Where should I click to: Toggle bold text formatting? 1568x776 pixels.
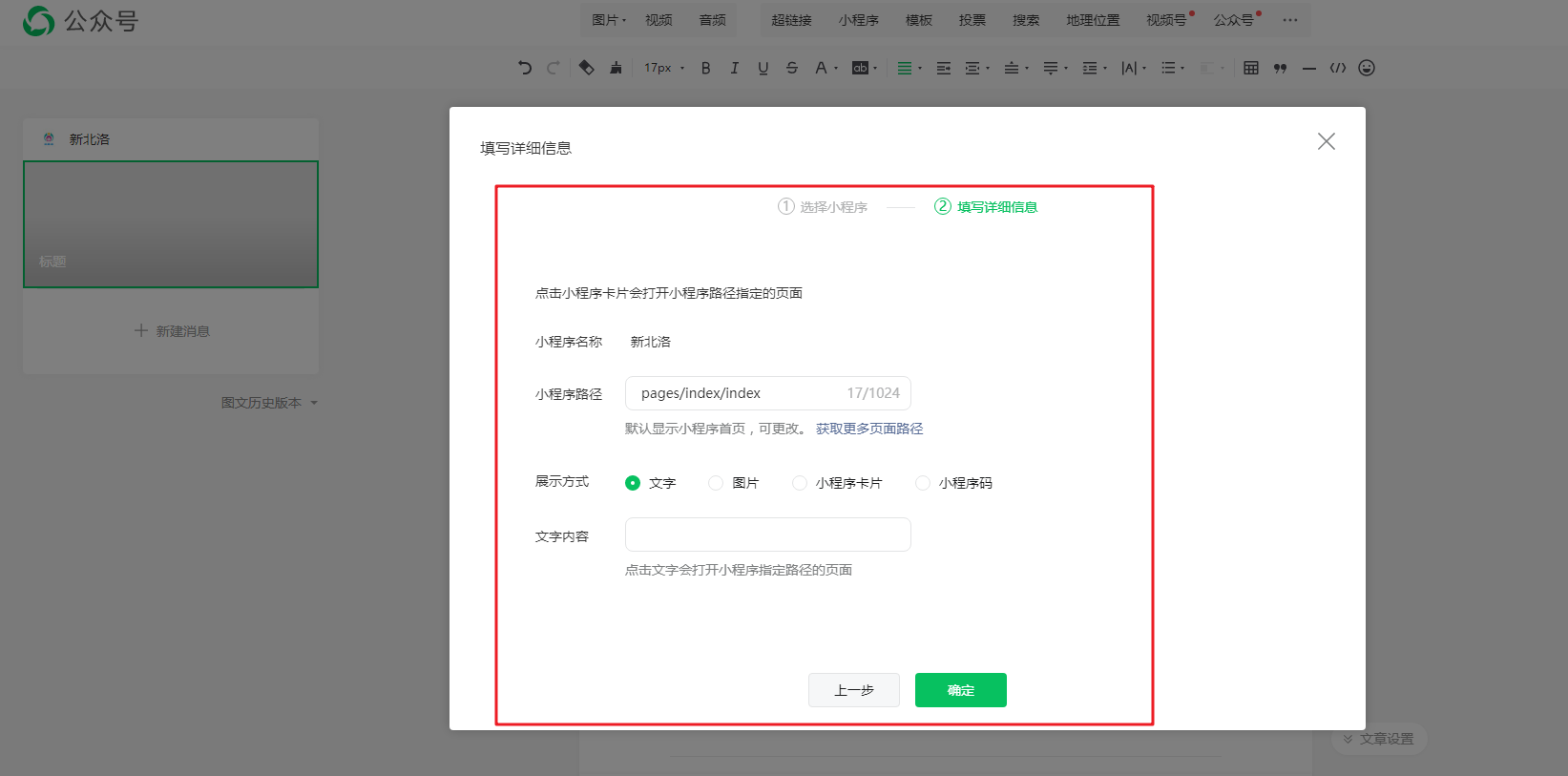[705, 68]
